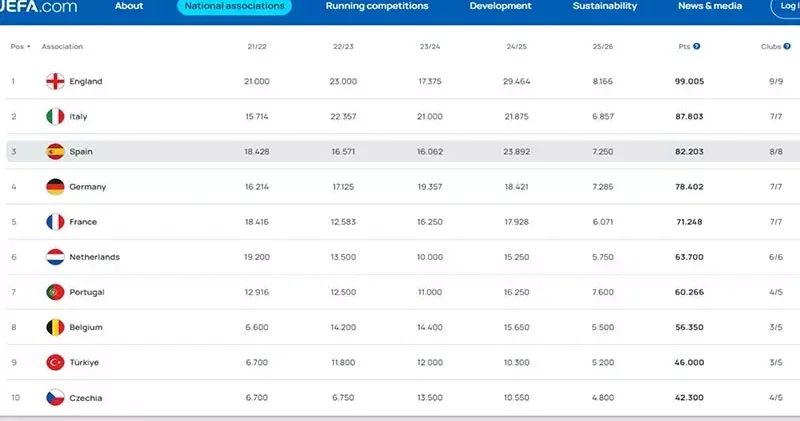Image resolution: width=800 pixels, height=421 pixels.
Task: Click the Spain flag icon
Action: point(56,152)
